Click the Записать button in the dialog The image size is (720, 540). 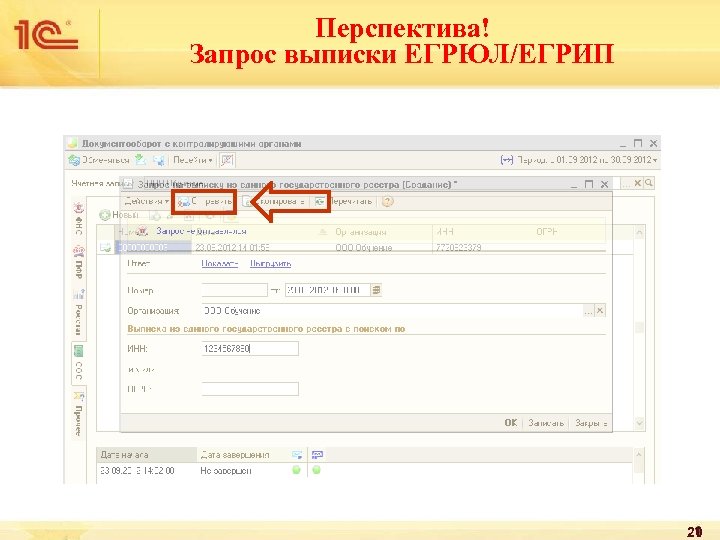coord(546,423)
